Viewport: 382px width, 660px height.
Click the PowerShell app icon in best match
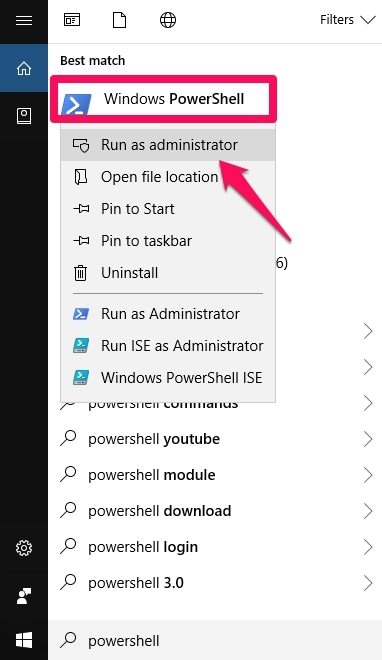[x=76, y=104]
